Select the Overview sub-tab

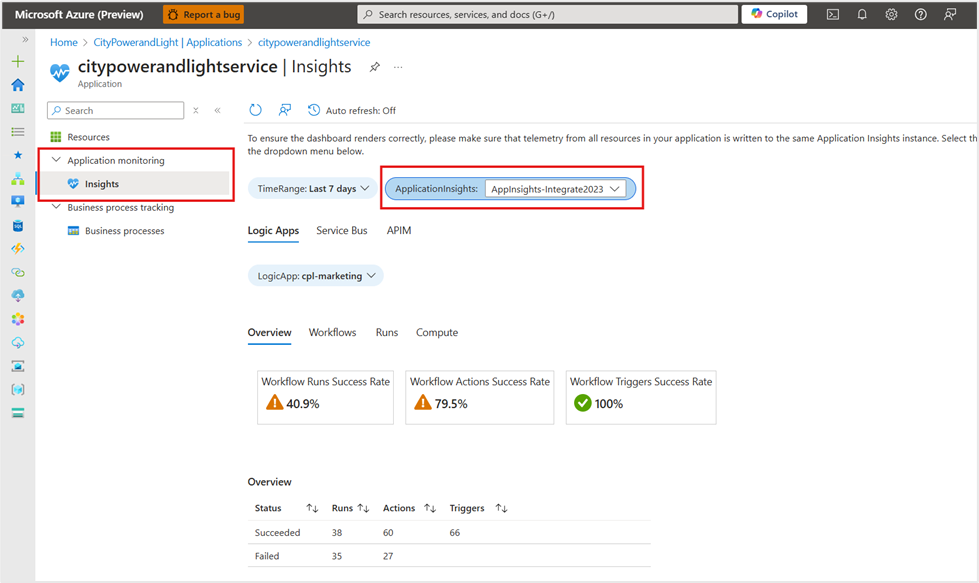point(270,333)
